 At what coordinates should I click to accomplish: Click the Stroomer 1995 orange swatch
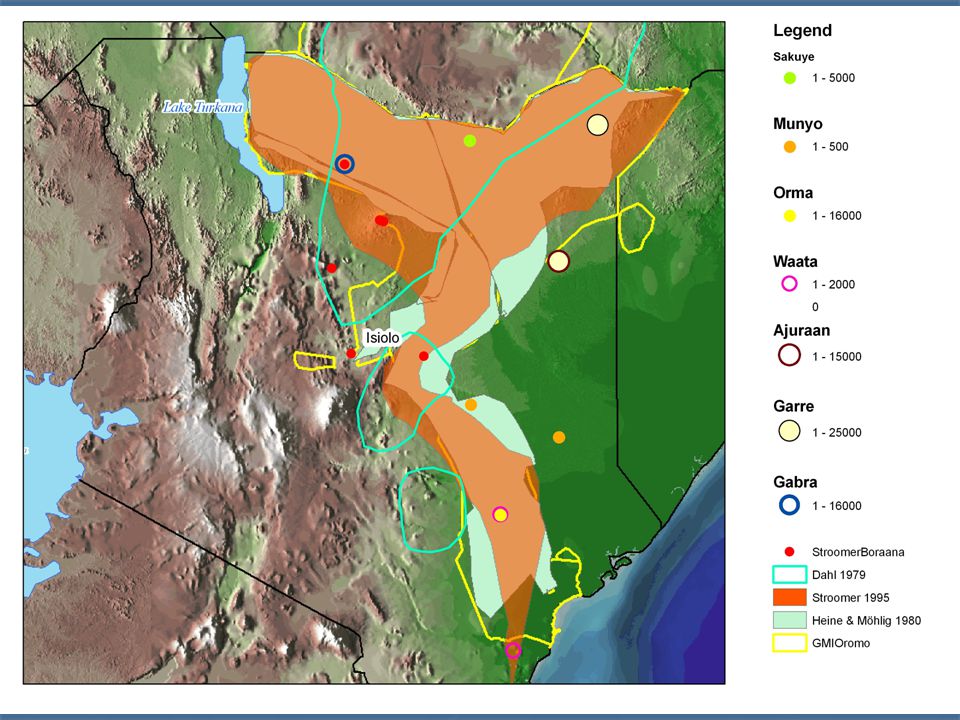point(790,598)
